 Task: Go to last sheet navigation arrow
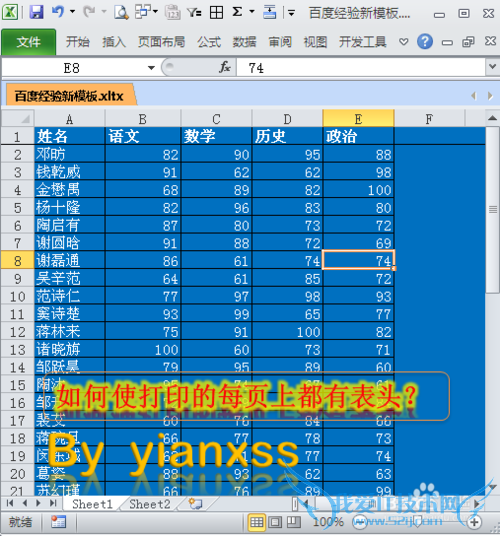click(x=53, y=503)
